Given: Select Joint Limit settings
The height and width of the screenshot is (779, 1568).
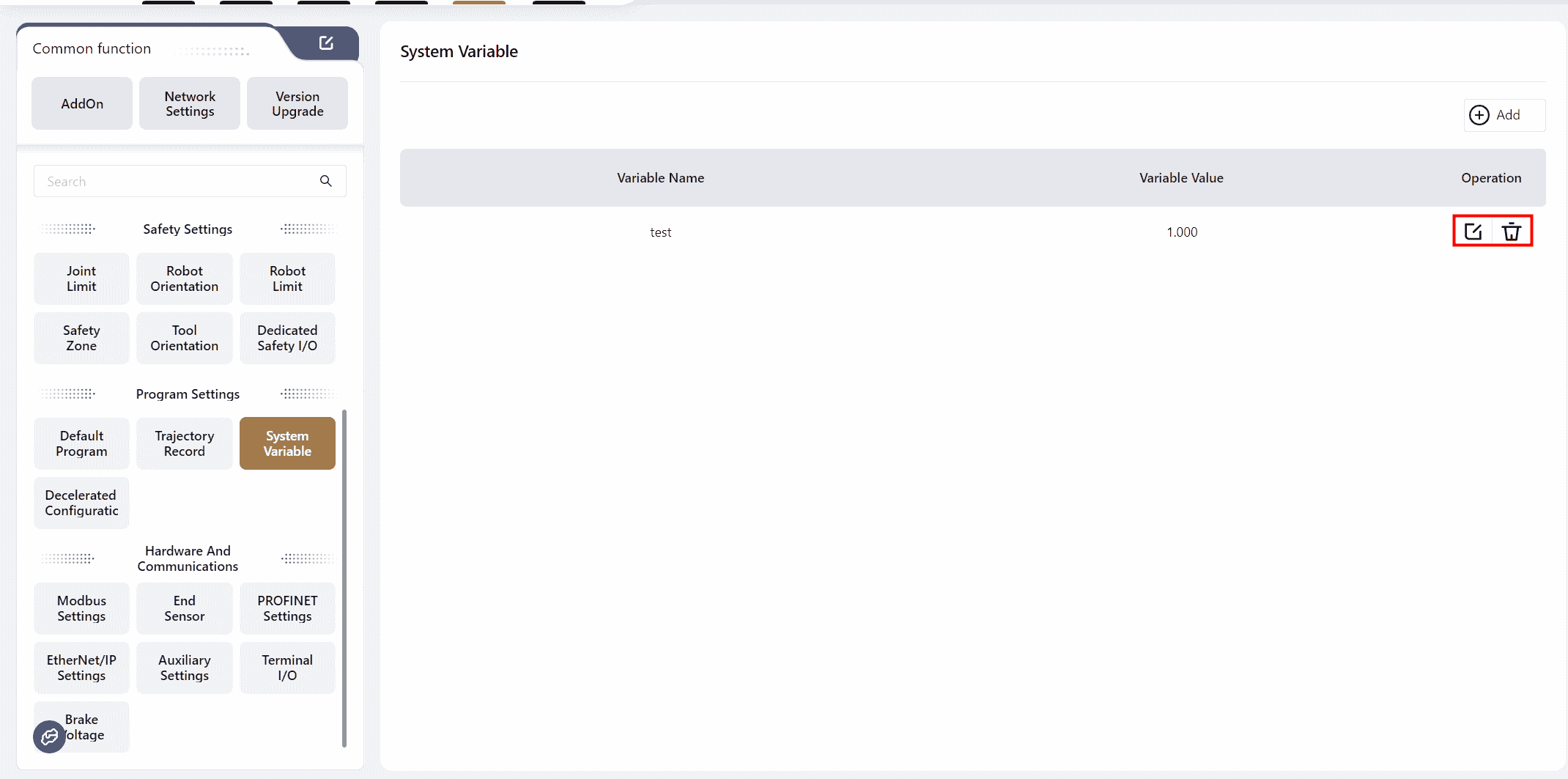Looking at the screenshot, I should click(81, 278).
